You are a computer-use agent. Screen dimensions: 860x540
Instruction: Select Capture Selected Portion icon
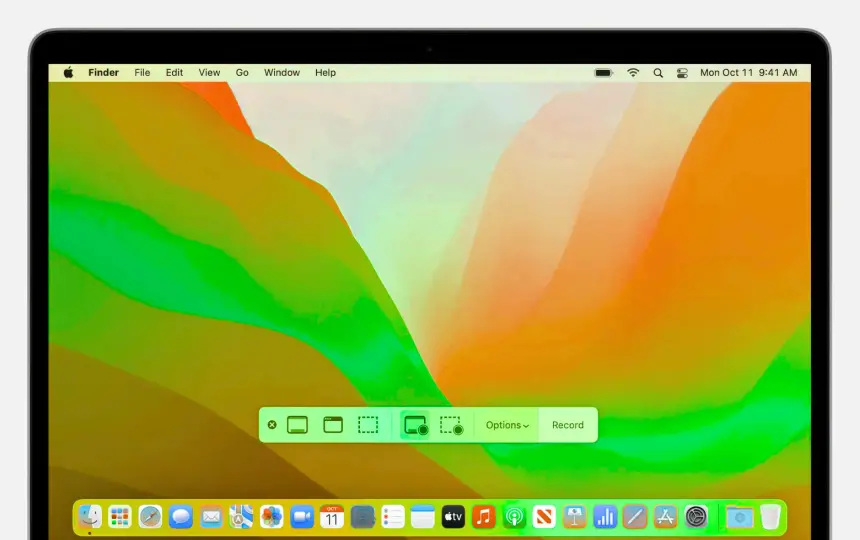pos(368,425)
